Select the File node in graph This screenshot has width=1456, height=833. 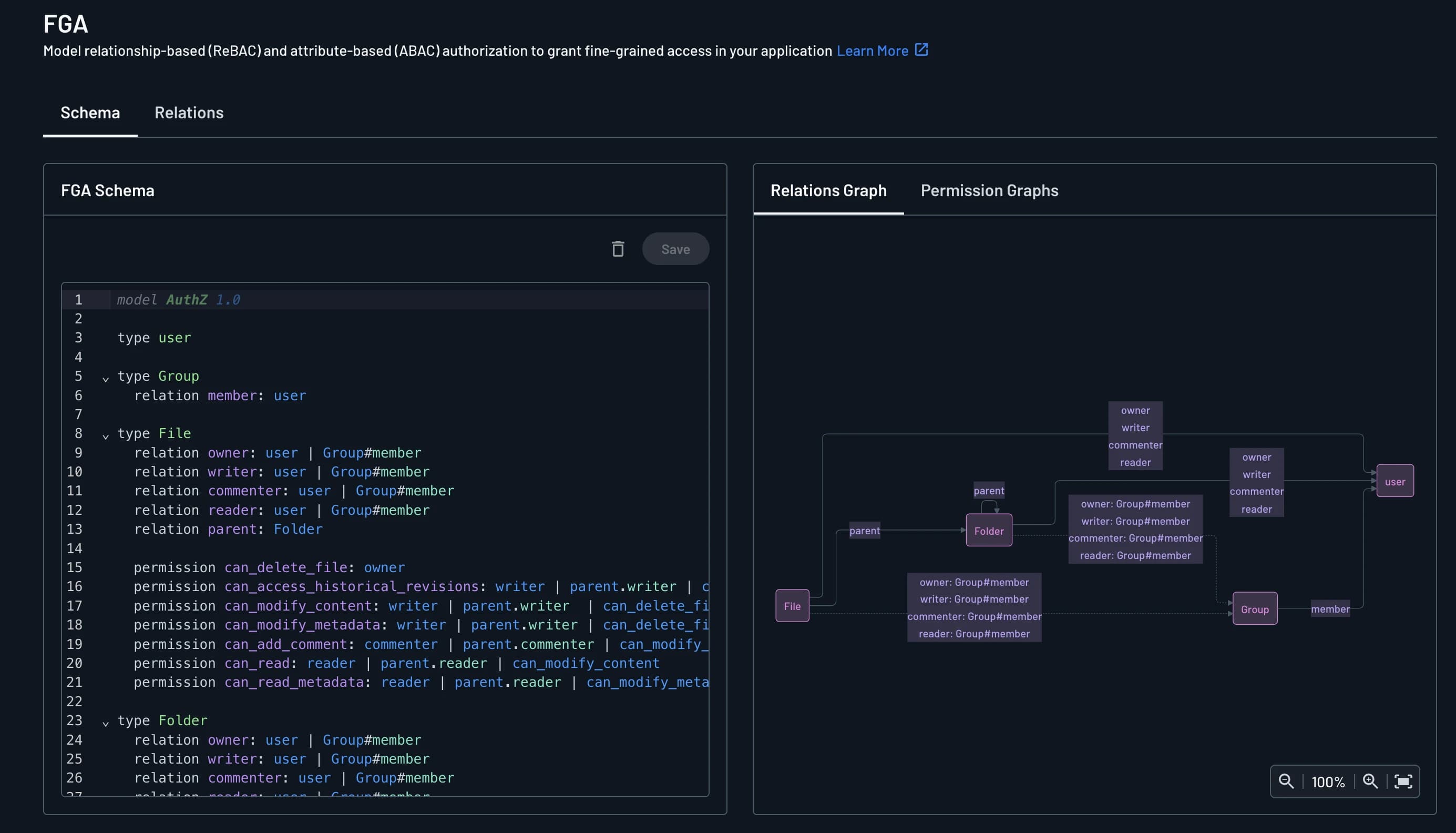[x=792, y=606]
